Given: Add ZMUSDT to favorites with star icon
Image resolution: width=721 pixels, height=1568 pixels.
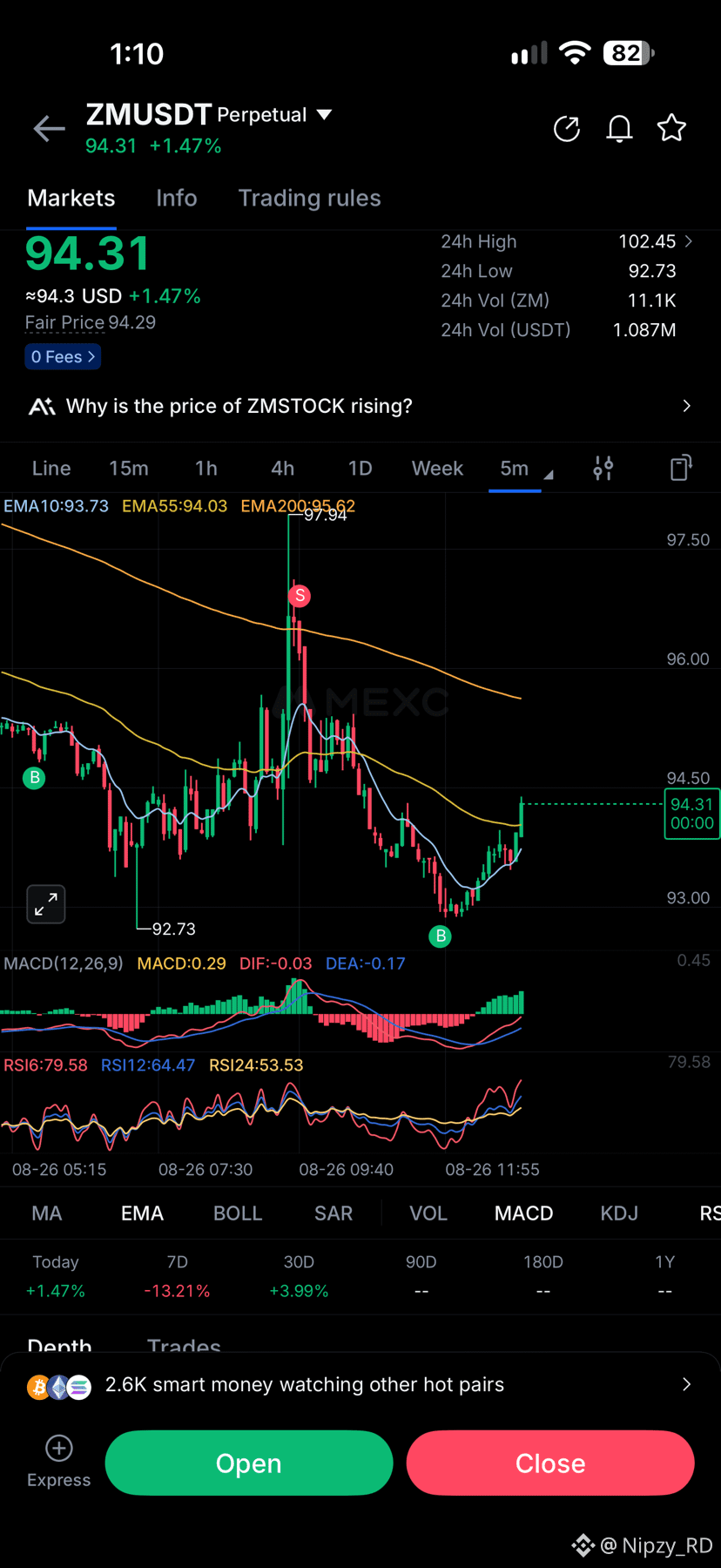Looking at the screenshot, I should pos(671,128).
